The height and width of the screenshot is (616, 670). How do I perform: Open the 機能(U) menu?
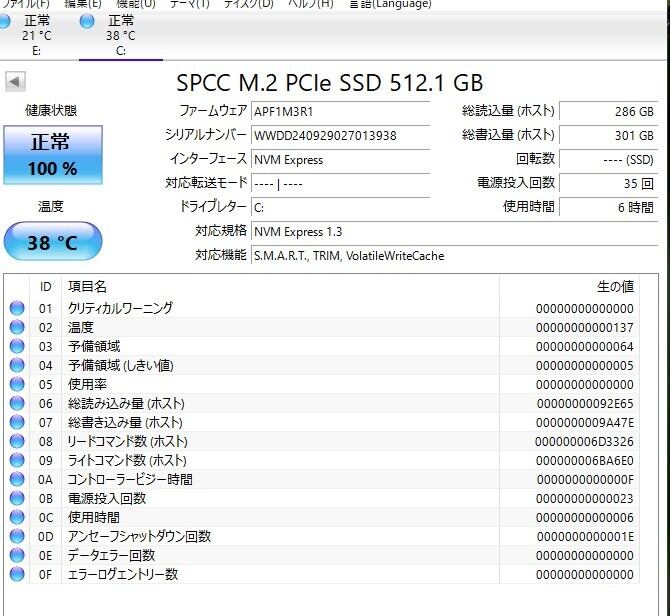coord(136,4)
